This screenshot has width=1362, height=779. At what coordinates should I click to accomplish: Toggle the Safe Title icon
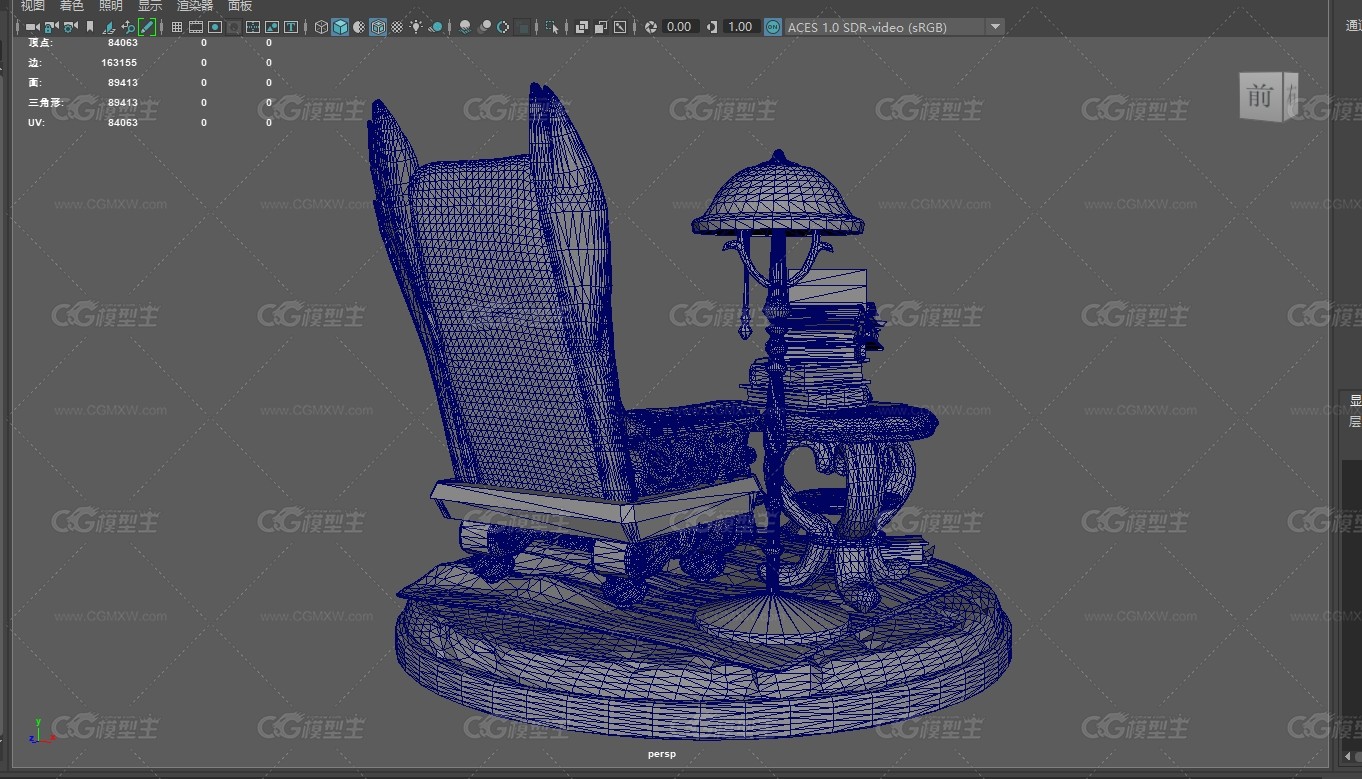click(291, 27)
